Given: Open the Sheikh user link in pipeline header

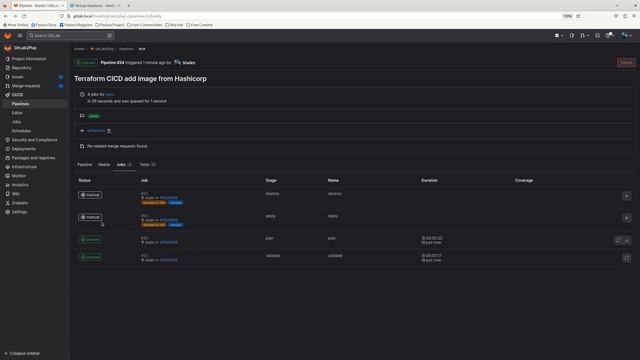Looking at the screenshot, I should click(189, 63).
